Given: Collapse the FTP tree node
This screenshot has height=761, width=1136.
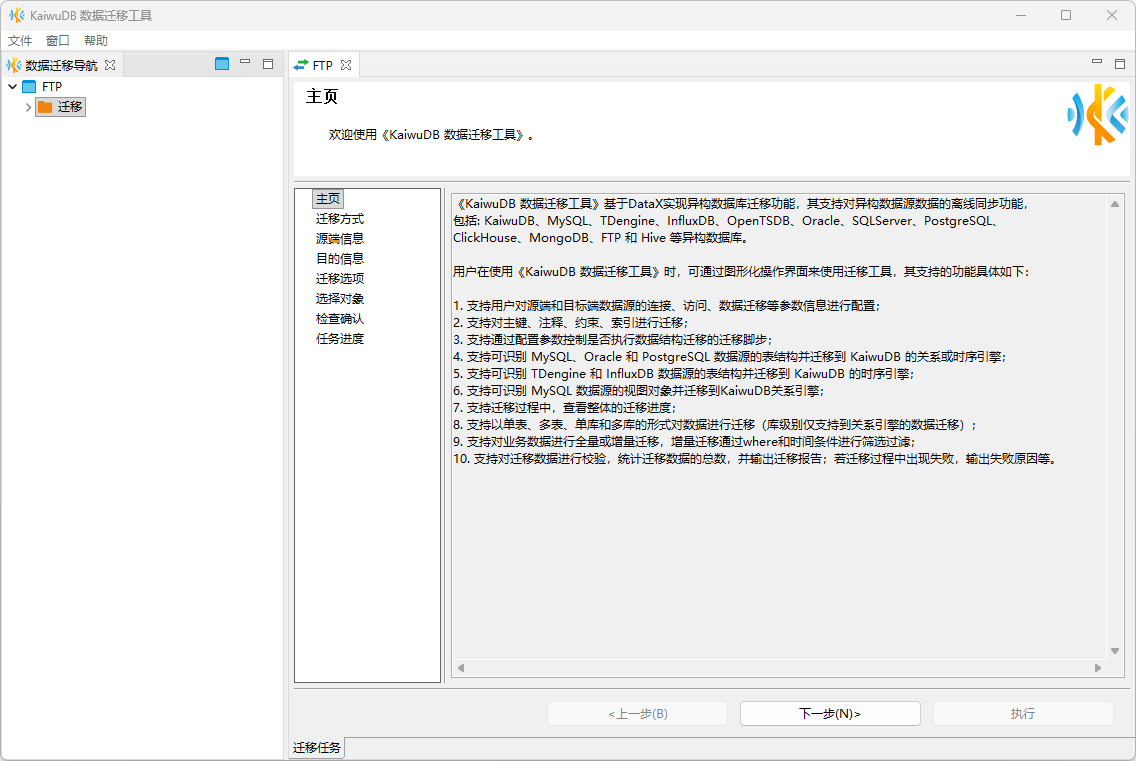Looking at the screenshot, I should (12, 87).
